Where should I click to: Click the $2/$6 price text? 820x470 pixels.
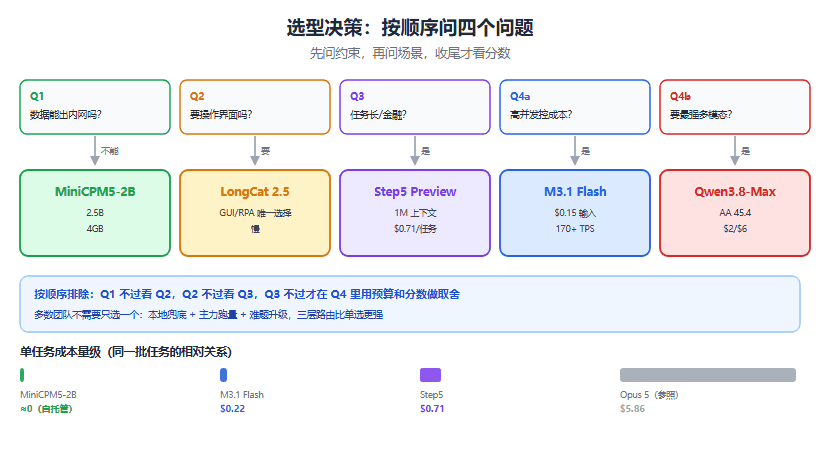pyautogui.click(x=735, y=228)
